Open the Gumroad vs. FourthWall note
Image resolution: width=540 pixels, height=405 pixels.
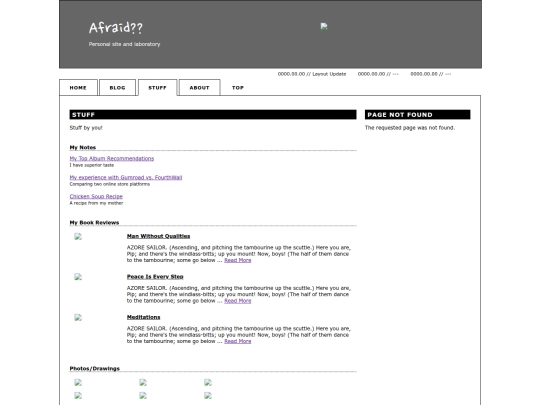(x=126, y=177)
